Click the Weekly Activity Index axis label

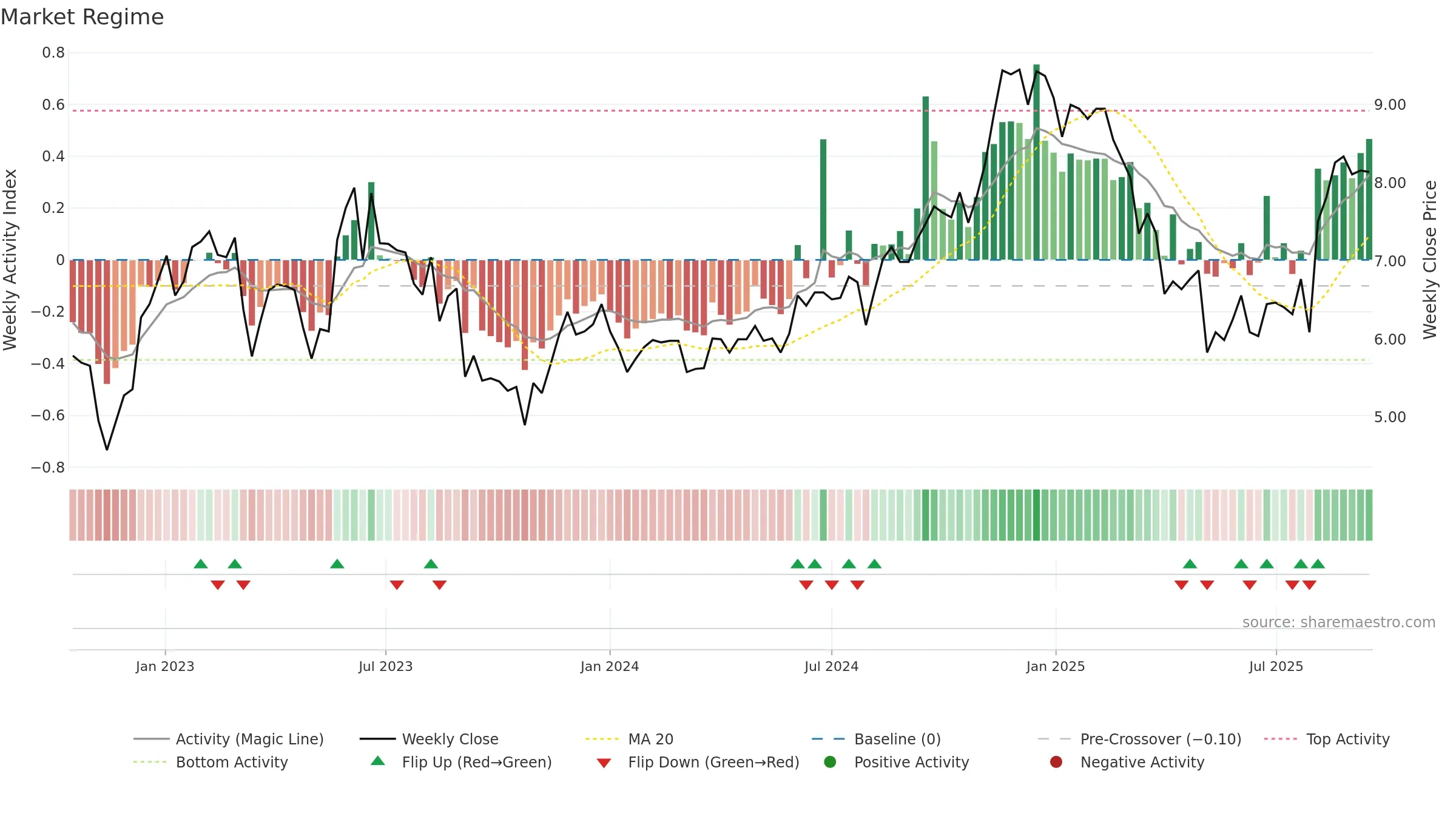(x=10, y=260)
